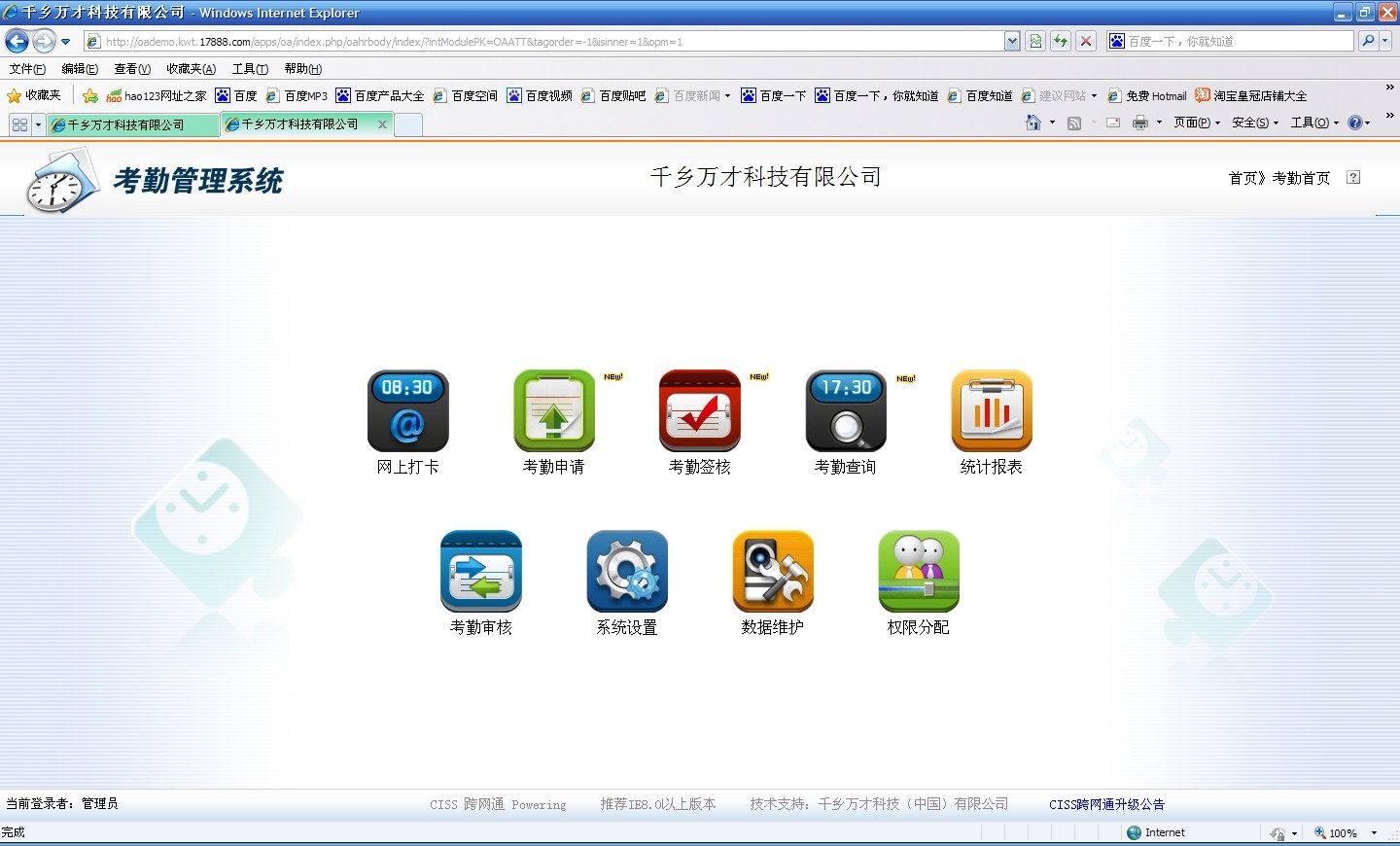Click the 首页 breadcrumb link
Screen dimensions: 1400x846
point(1242,178)
